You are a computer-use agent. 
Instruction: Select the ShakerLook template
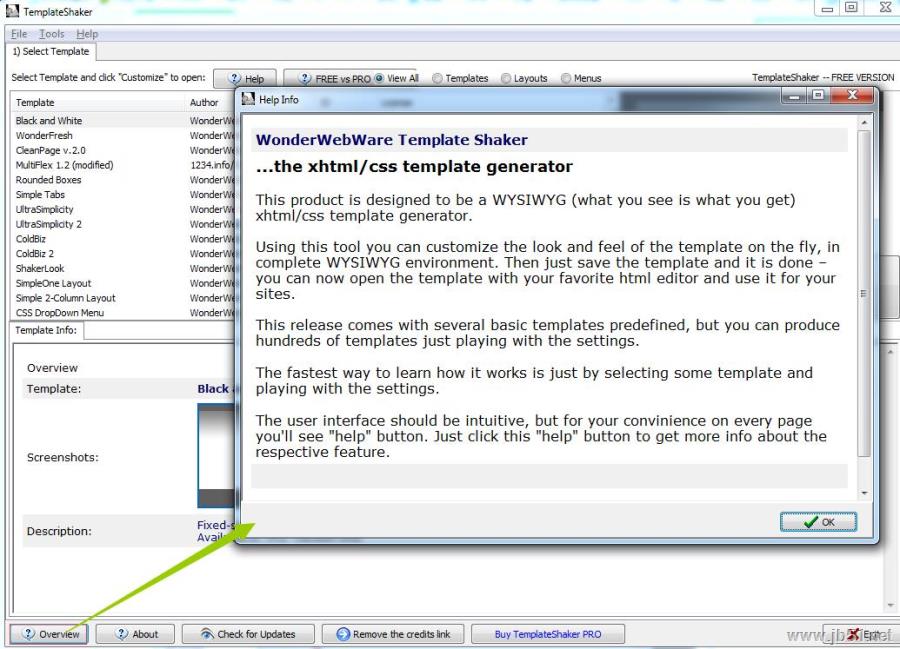click(123, 269)
